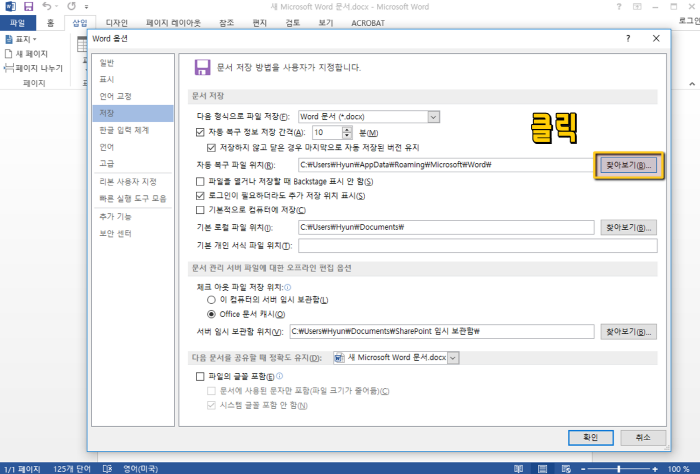Click 자동 복구 파일 위치 path field
The height and width of the screenshot is (474, 700).
[x=446, y=165]
